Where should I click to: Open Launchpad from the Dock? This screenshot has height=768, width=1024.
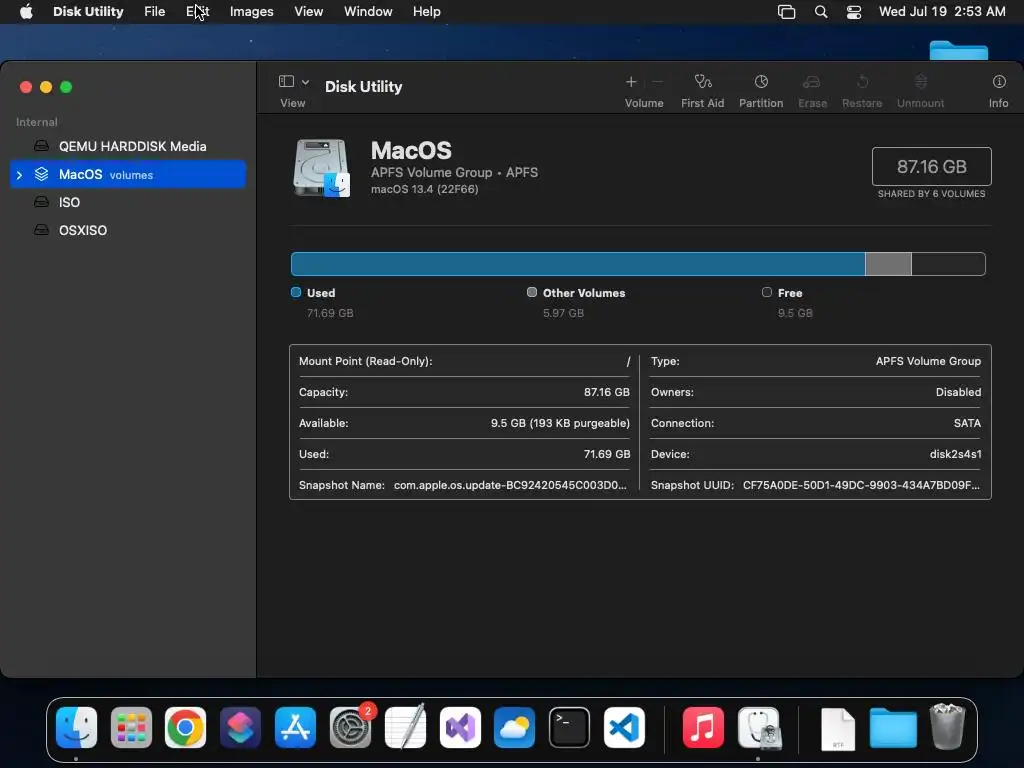(x=131, y=728)
